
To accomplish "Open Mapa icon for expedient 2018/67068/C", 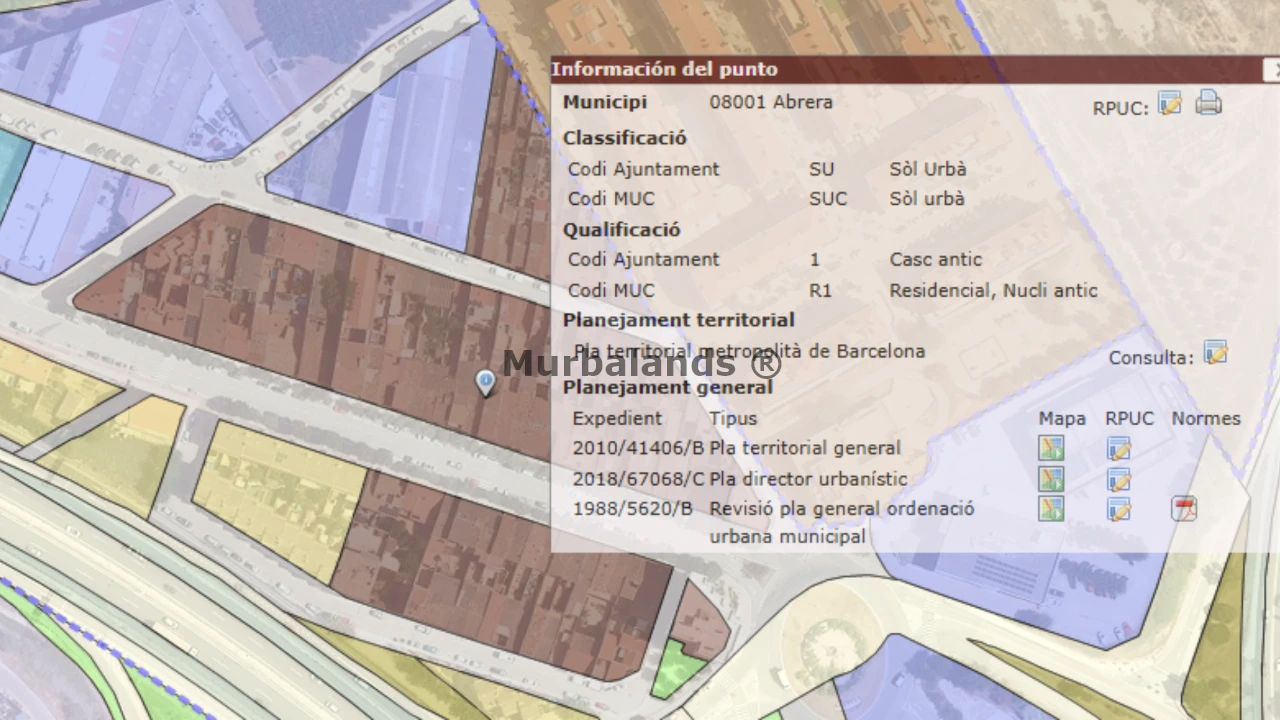I will pyautogui.click(x=1050, y=479).
